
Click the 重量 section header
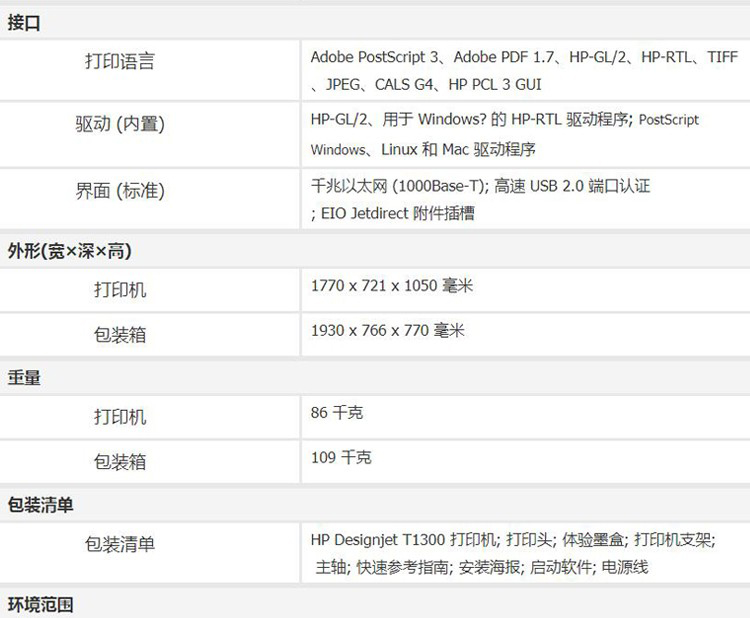[x=25, y=379]
